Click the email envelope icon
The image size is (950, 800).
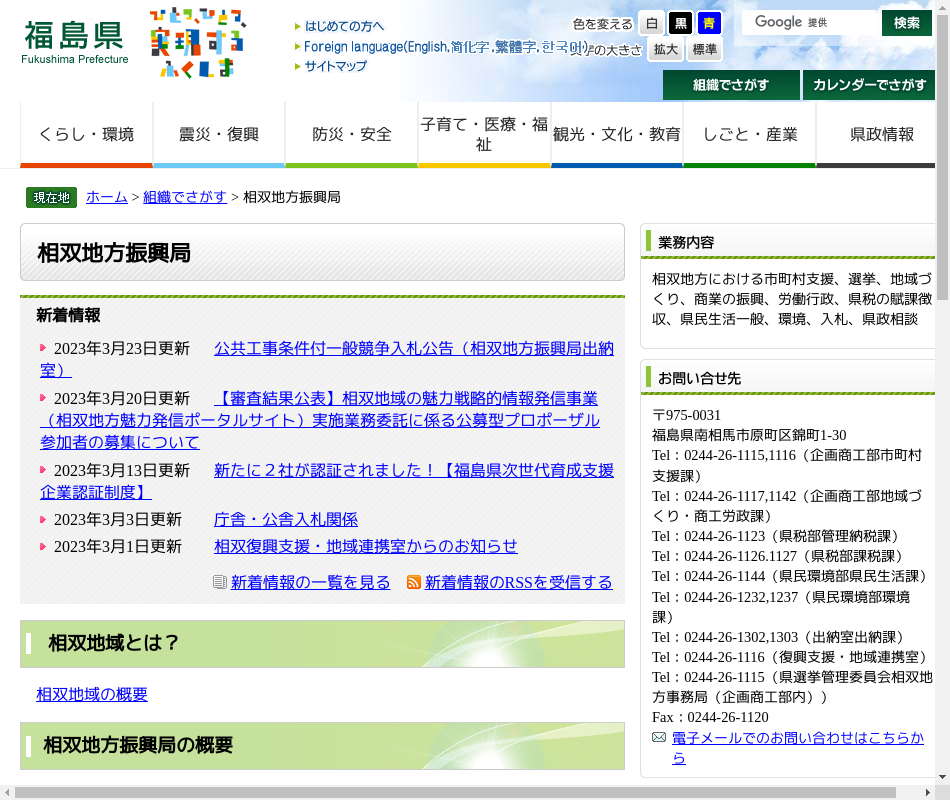click(x=659, y=738)
